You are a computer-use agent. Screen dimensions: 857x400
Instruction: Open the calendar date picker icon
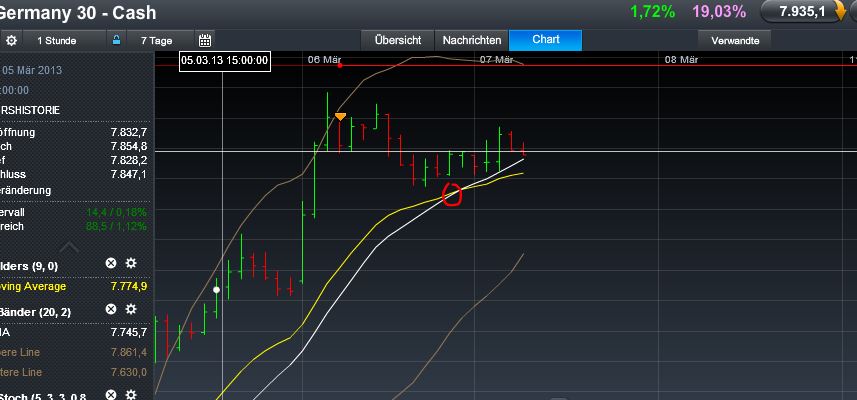point(205,40)
